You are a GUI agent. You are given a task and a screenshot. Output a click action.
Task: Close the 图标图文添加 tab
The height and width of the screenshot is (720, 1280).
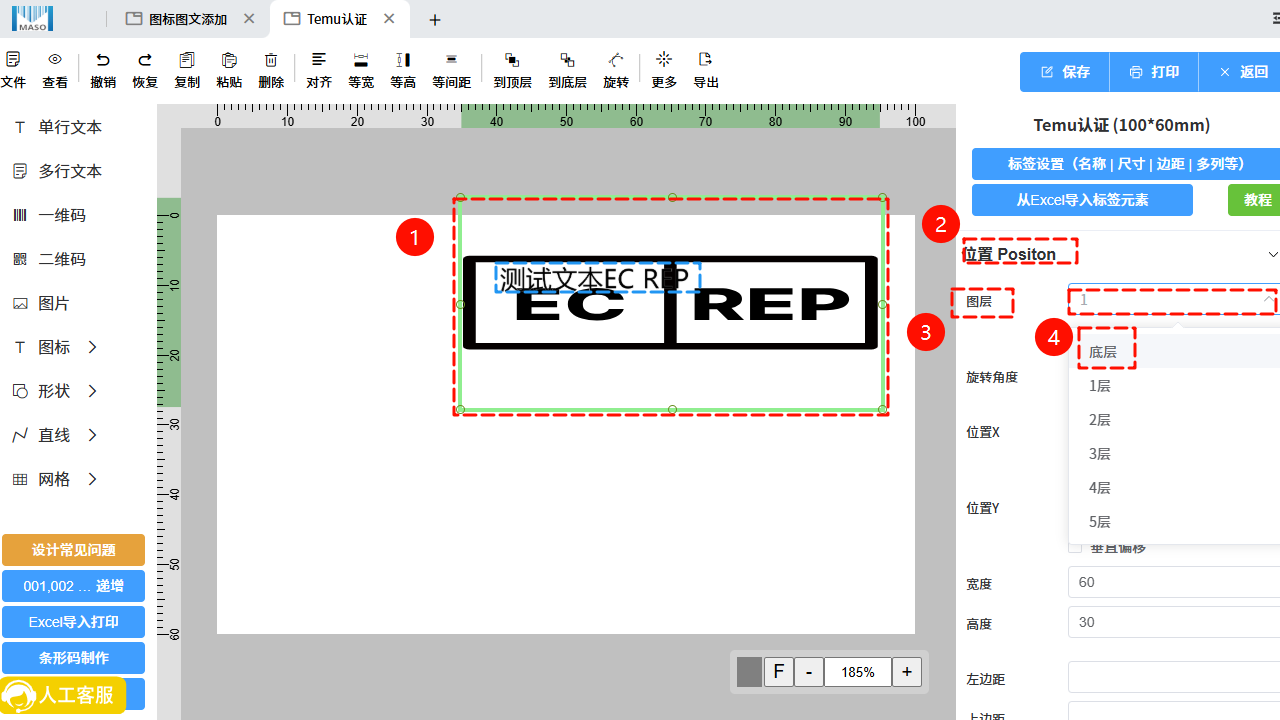coord(250,19)
